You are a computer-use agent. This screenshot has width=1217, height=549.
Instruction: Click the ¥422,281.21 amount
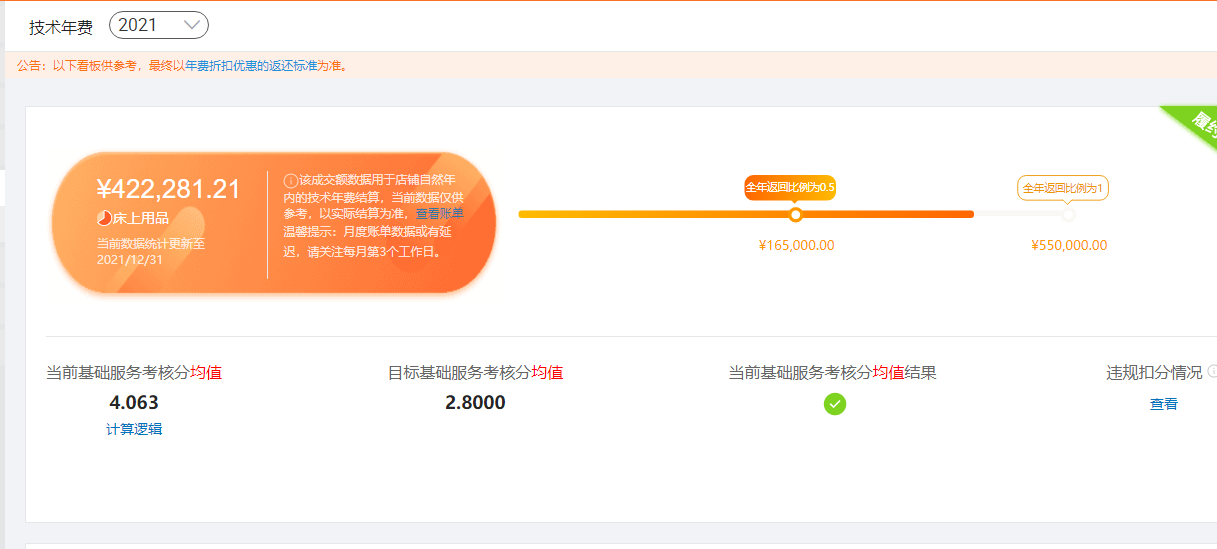(x=169, y=189)
